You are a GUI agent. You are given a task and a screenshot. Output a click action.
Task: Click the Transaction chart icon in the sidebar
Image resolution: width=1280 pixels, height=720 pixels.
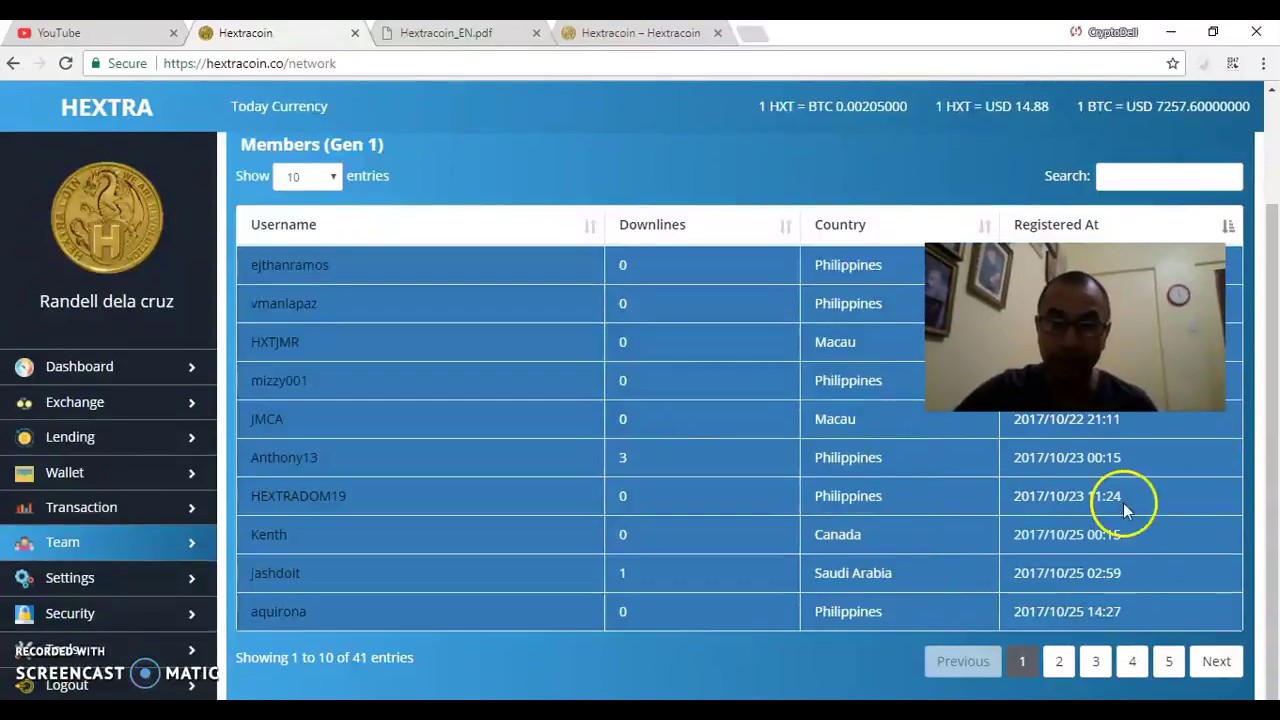click(x=24, y=508)
